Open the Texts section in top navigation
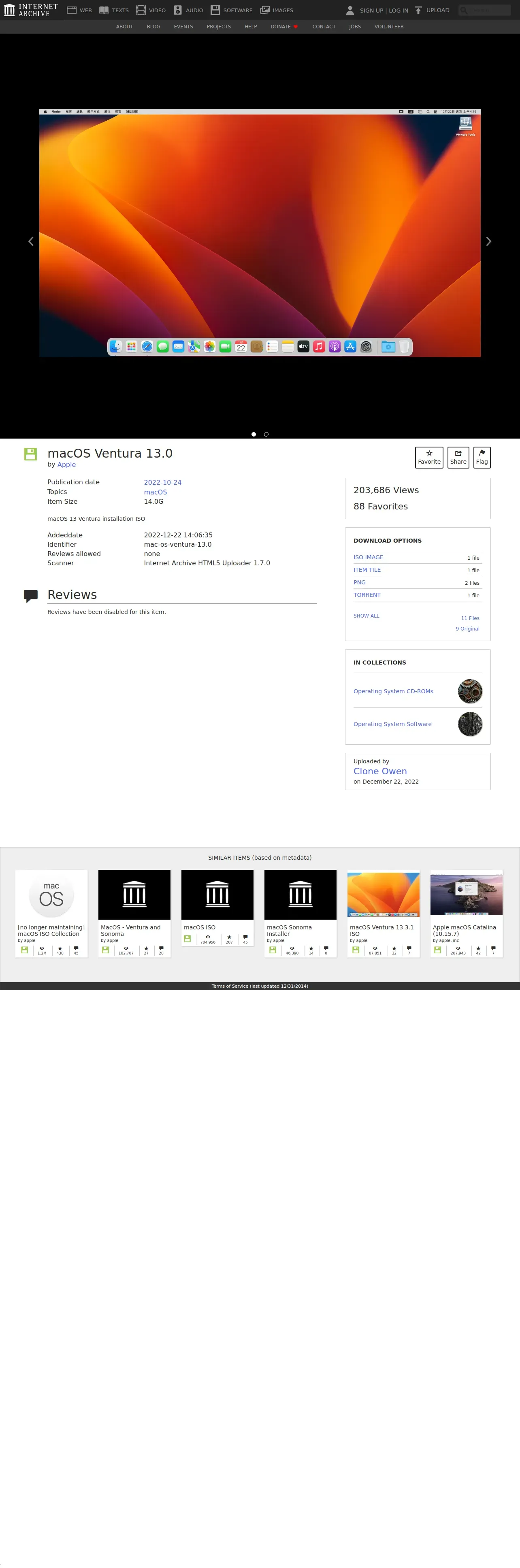 click(x=114, y=11)
